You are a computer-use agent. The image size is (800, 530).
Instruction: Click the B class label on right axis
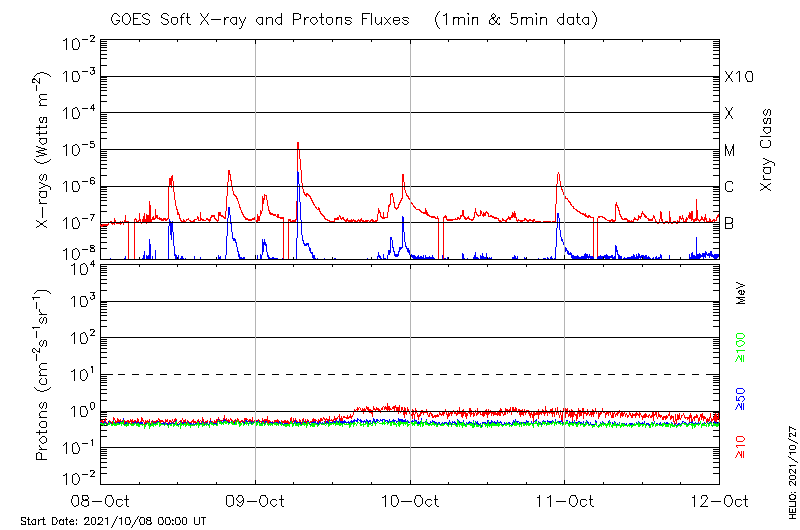click(x=729, y=223)
